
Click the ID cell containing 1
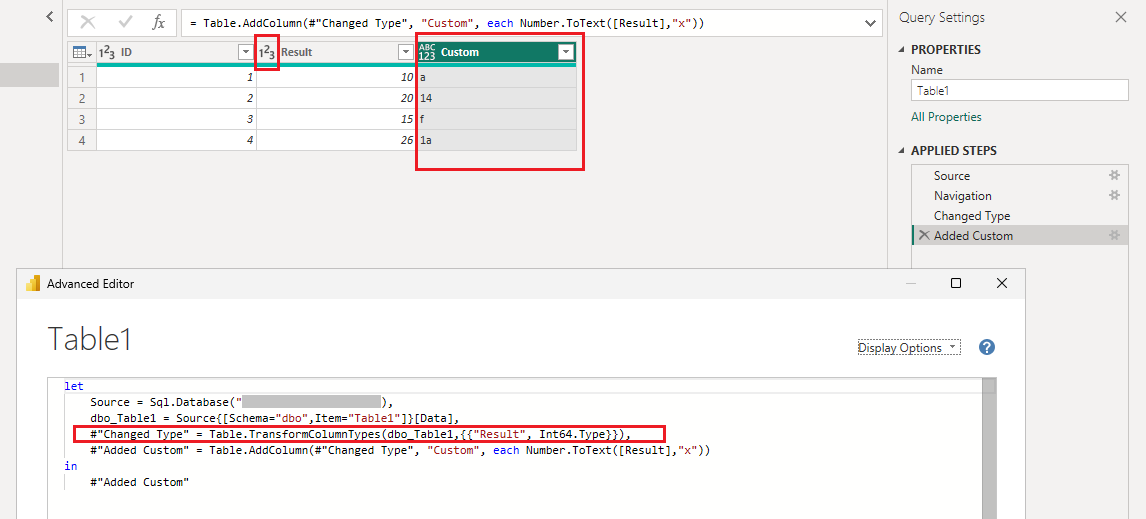tap(176, 77)
